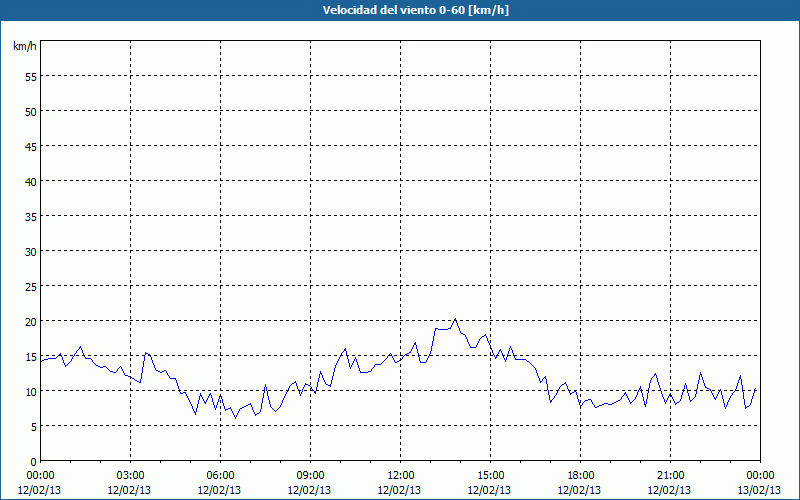Click the date label '13/02/13'

coord(760,490)
